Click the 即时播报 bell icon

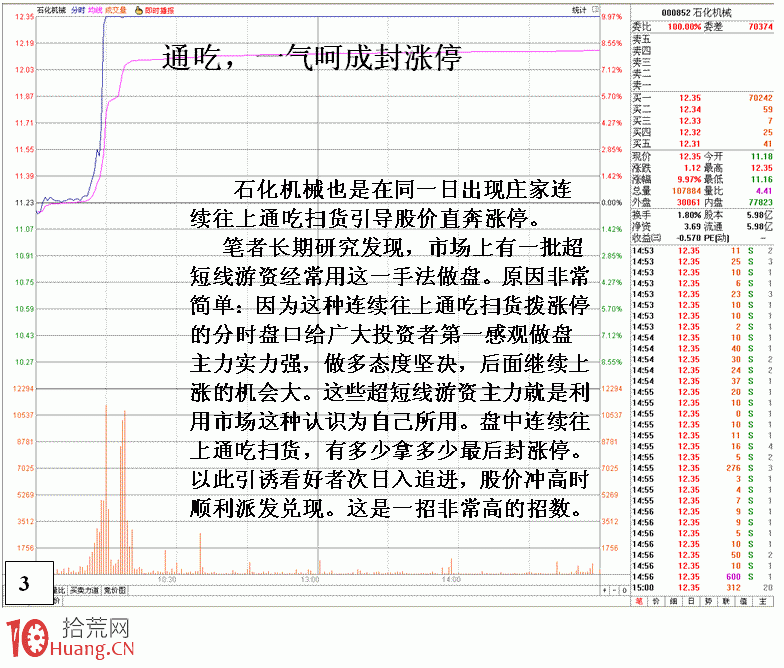click(x=139, y=9)
